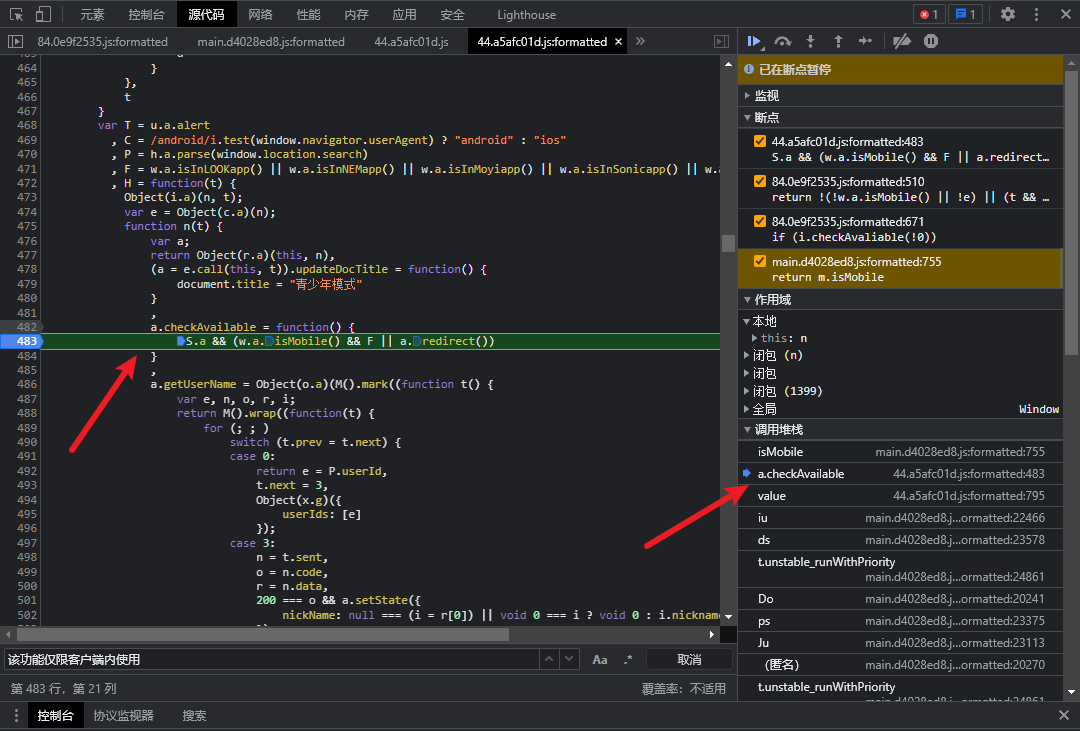The width and height of the screenshot is (1080, 731).
Task: Switch to the 控制台 panel tab
Action: click(146, 14)
